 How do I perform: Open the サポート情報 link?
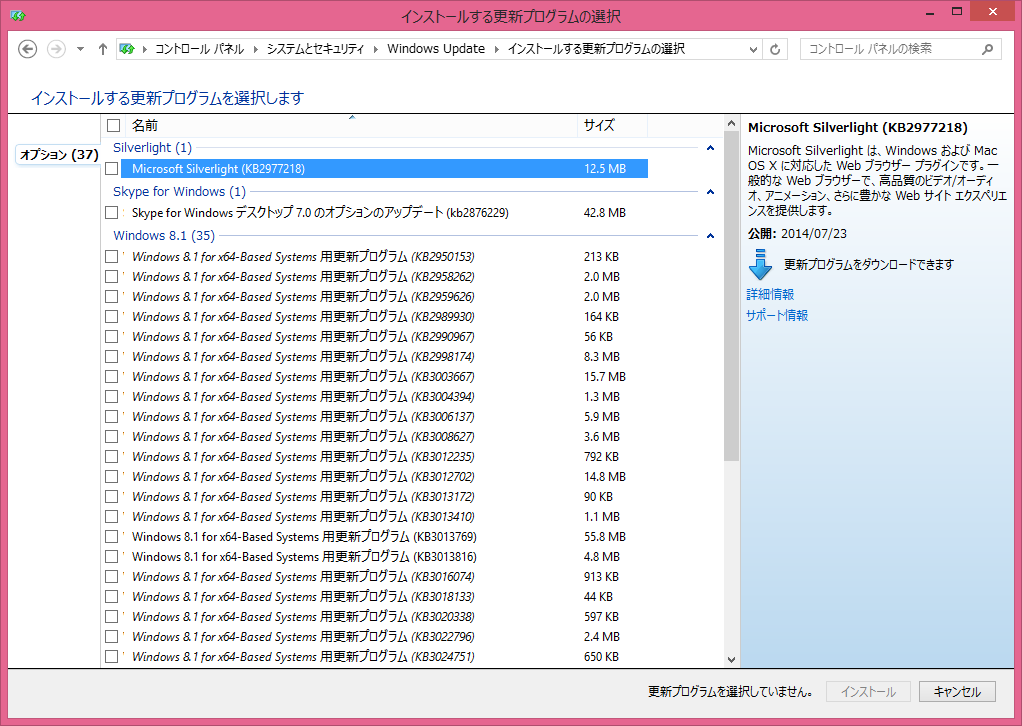(777, 315)
